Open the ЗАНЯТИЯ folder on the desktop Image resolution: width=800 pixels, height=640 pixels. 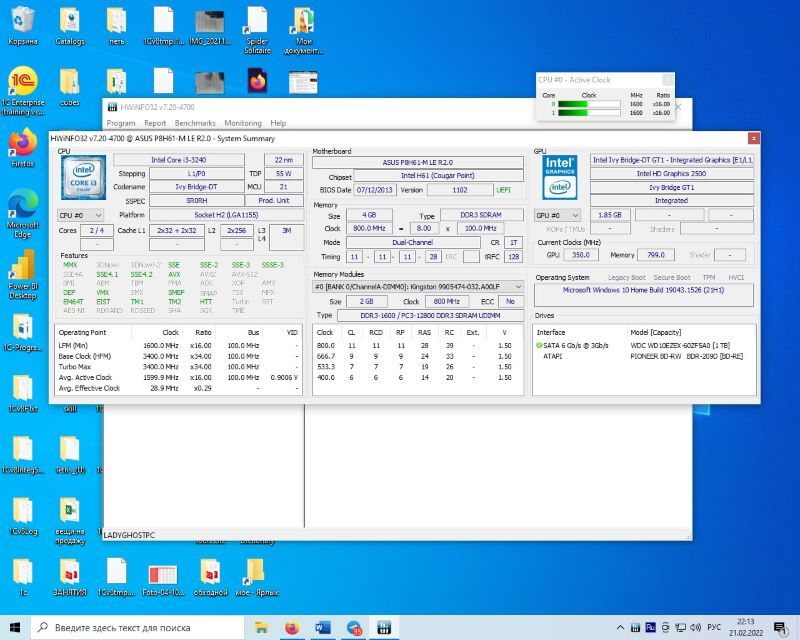(x=69, y=577)
